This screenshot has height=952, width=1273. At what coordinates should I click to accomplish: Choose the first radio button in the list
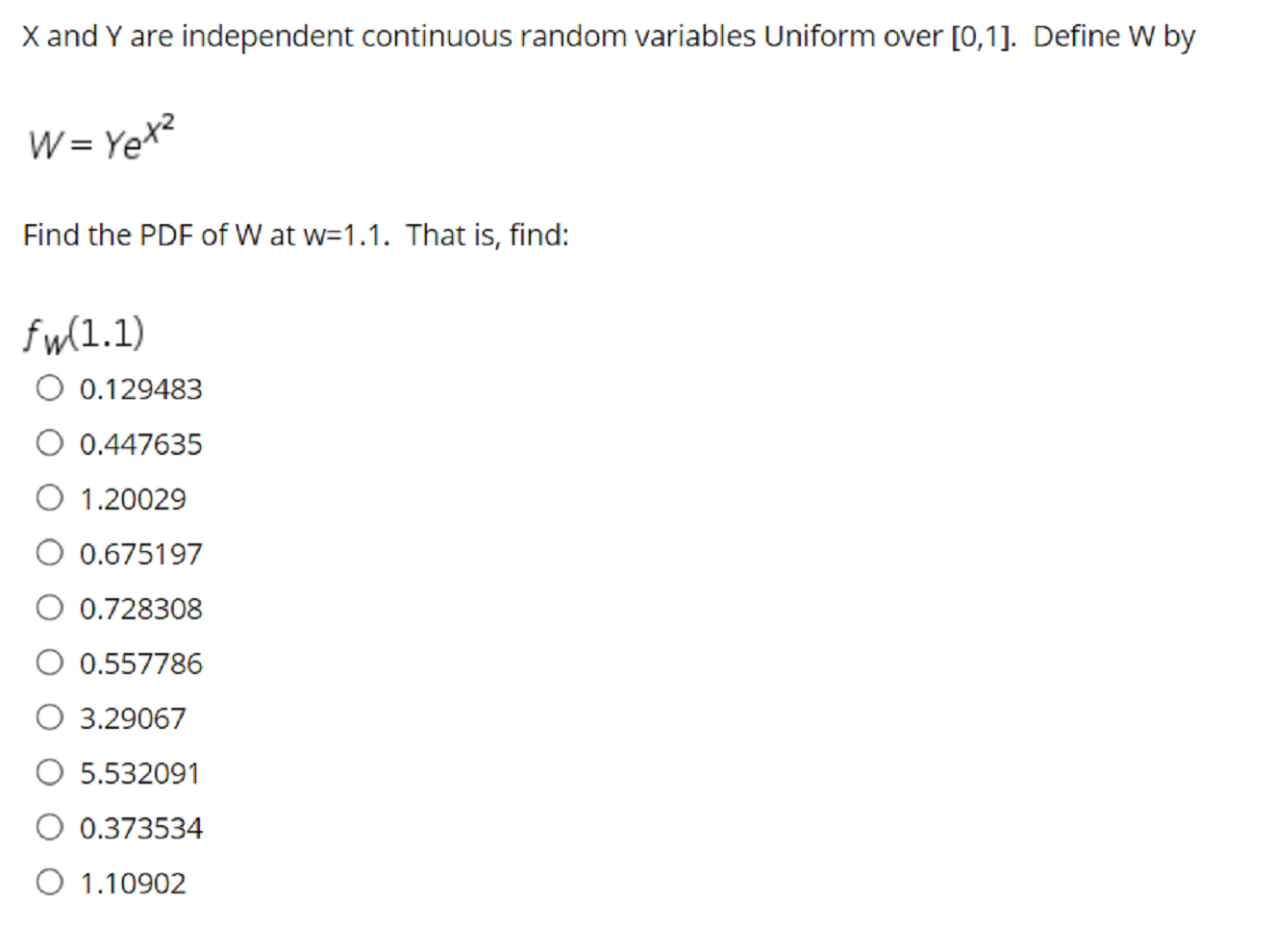coord(49,388)
